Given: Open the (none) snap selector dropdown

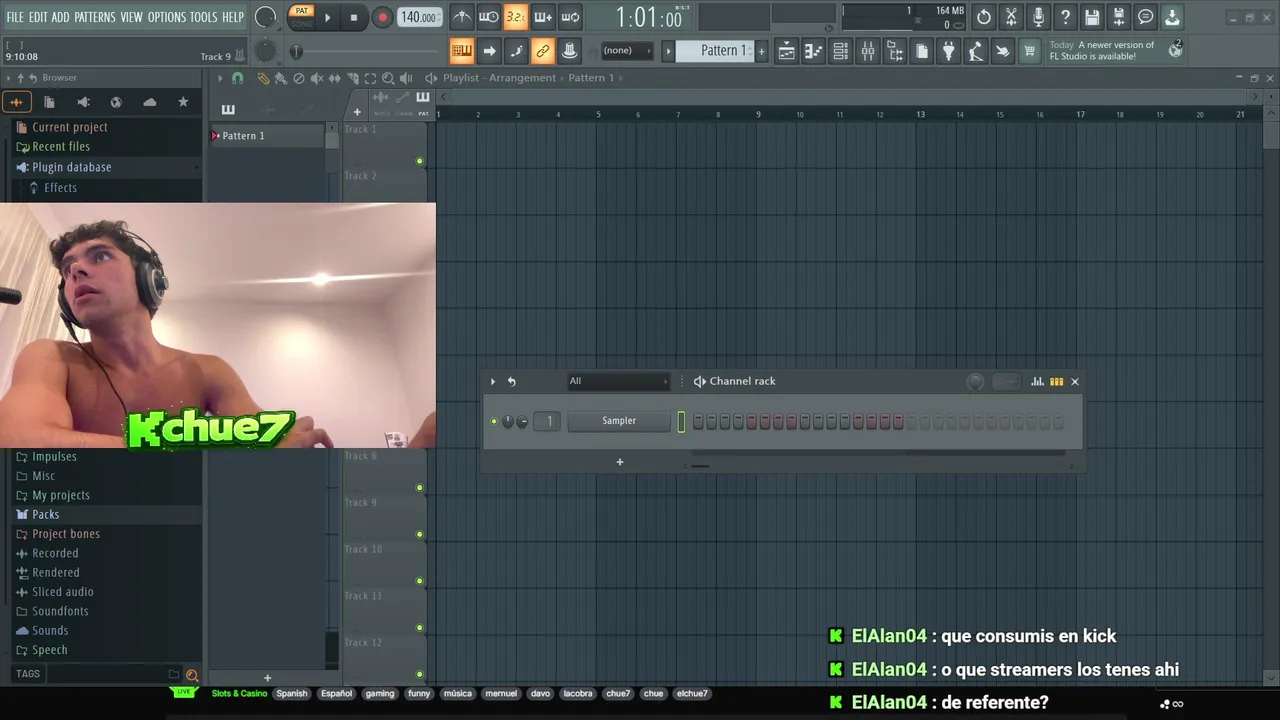Looking at the screenshot, I should tap(625, 51).
